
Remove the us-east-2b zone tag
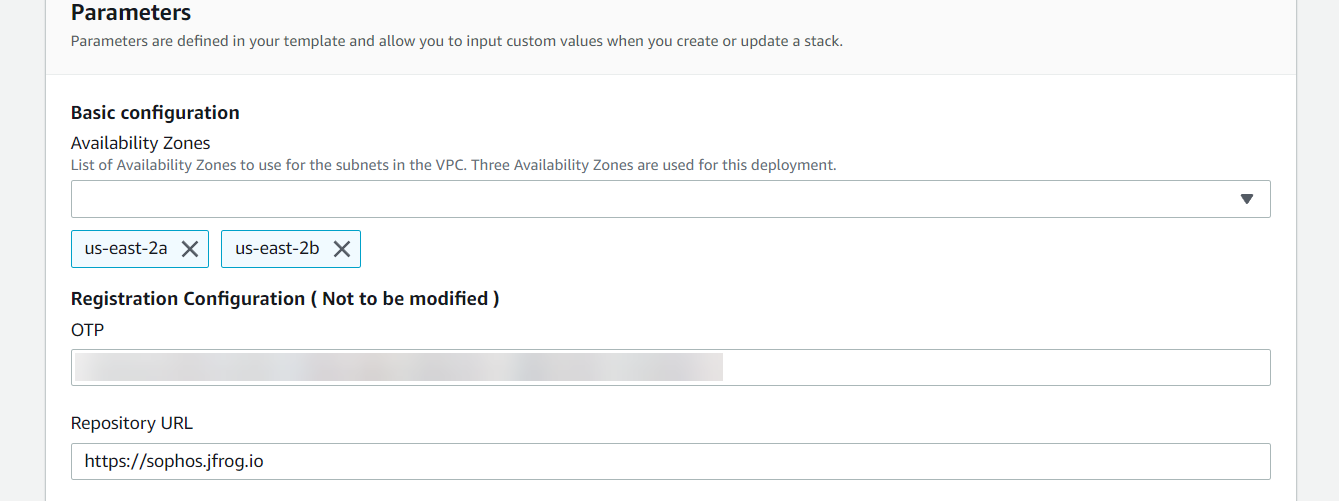342,249
